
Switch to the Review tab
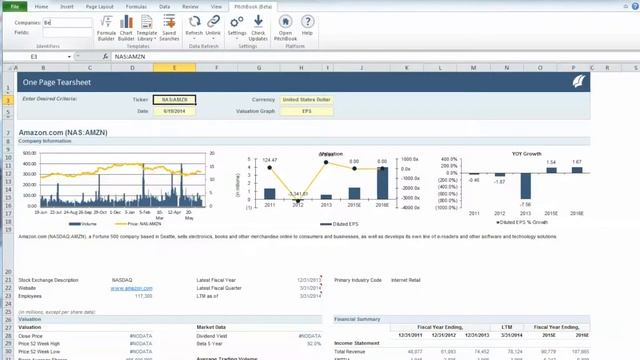[190, 7]
